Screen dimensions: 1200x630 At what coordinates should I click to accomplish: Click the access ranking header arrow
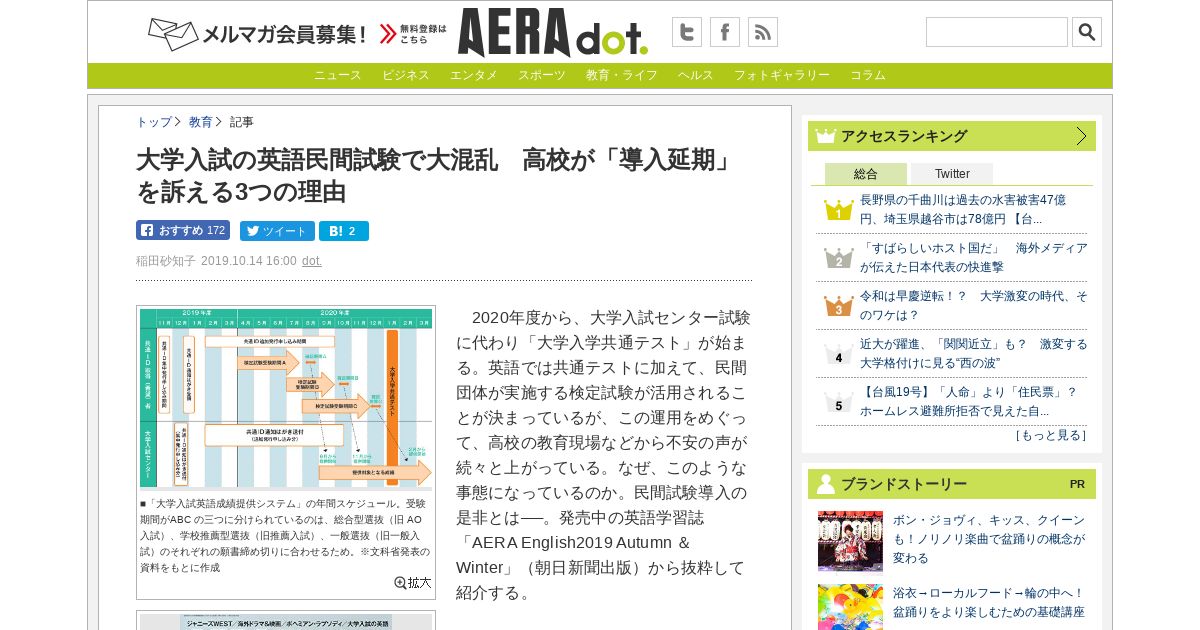[1081, 136]
